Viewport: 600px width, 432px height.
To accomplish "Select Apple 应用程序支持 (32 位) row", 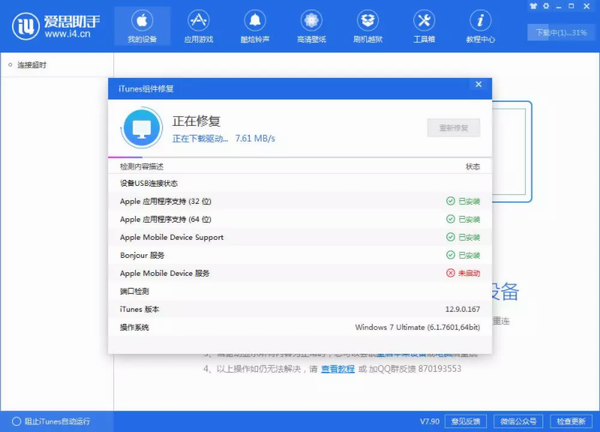I will point(300,201).
